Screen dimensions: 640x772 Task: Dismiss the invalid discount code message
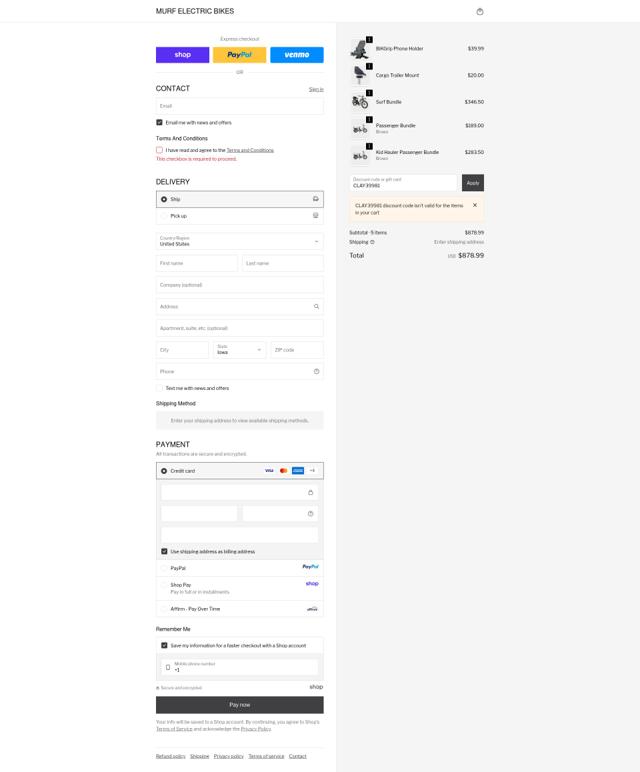click(475, 205)
